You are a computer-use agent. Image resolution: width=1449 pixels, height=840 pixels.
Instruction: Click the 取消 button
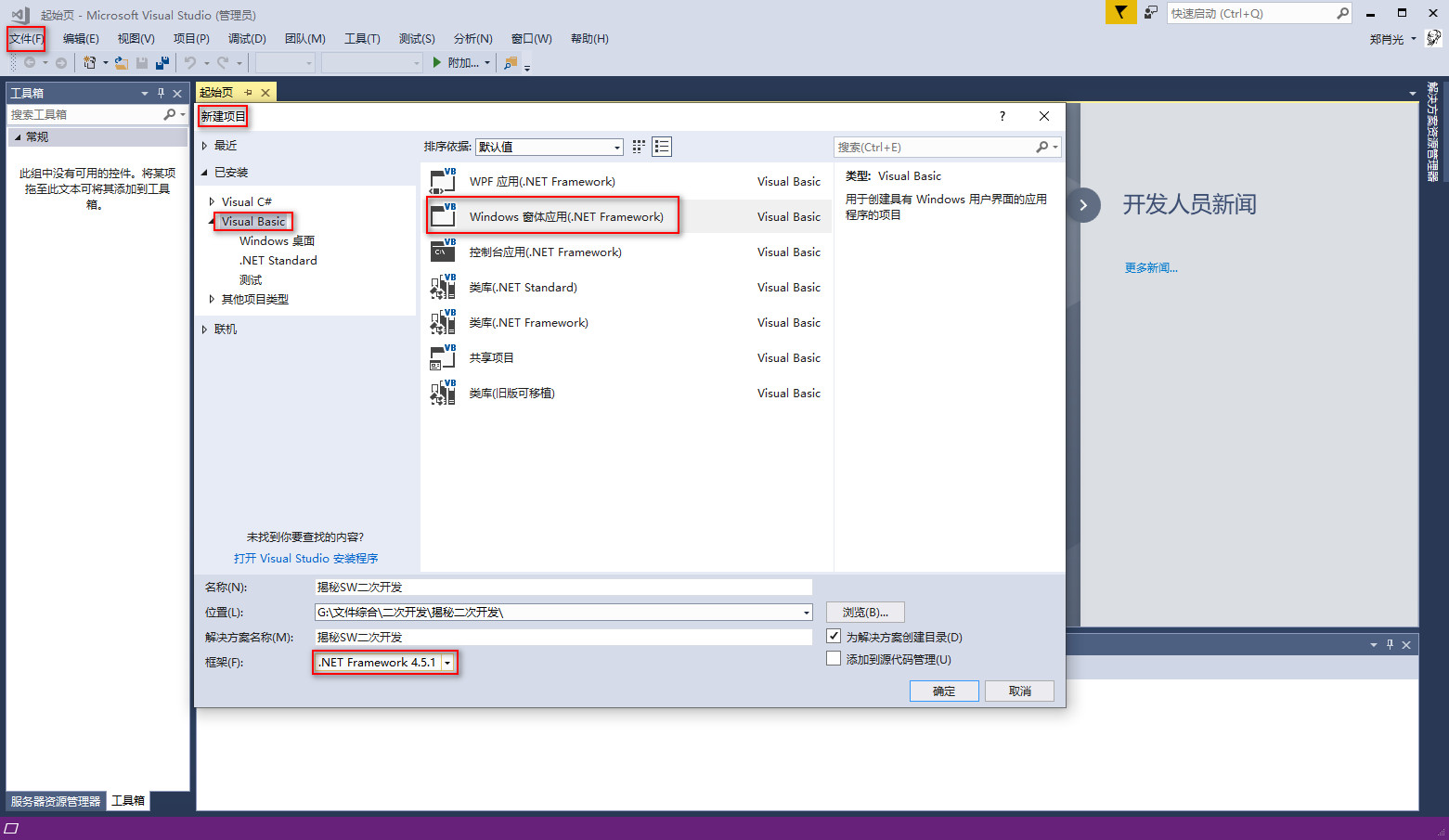tap(1019, 691)
